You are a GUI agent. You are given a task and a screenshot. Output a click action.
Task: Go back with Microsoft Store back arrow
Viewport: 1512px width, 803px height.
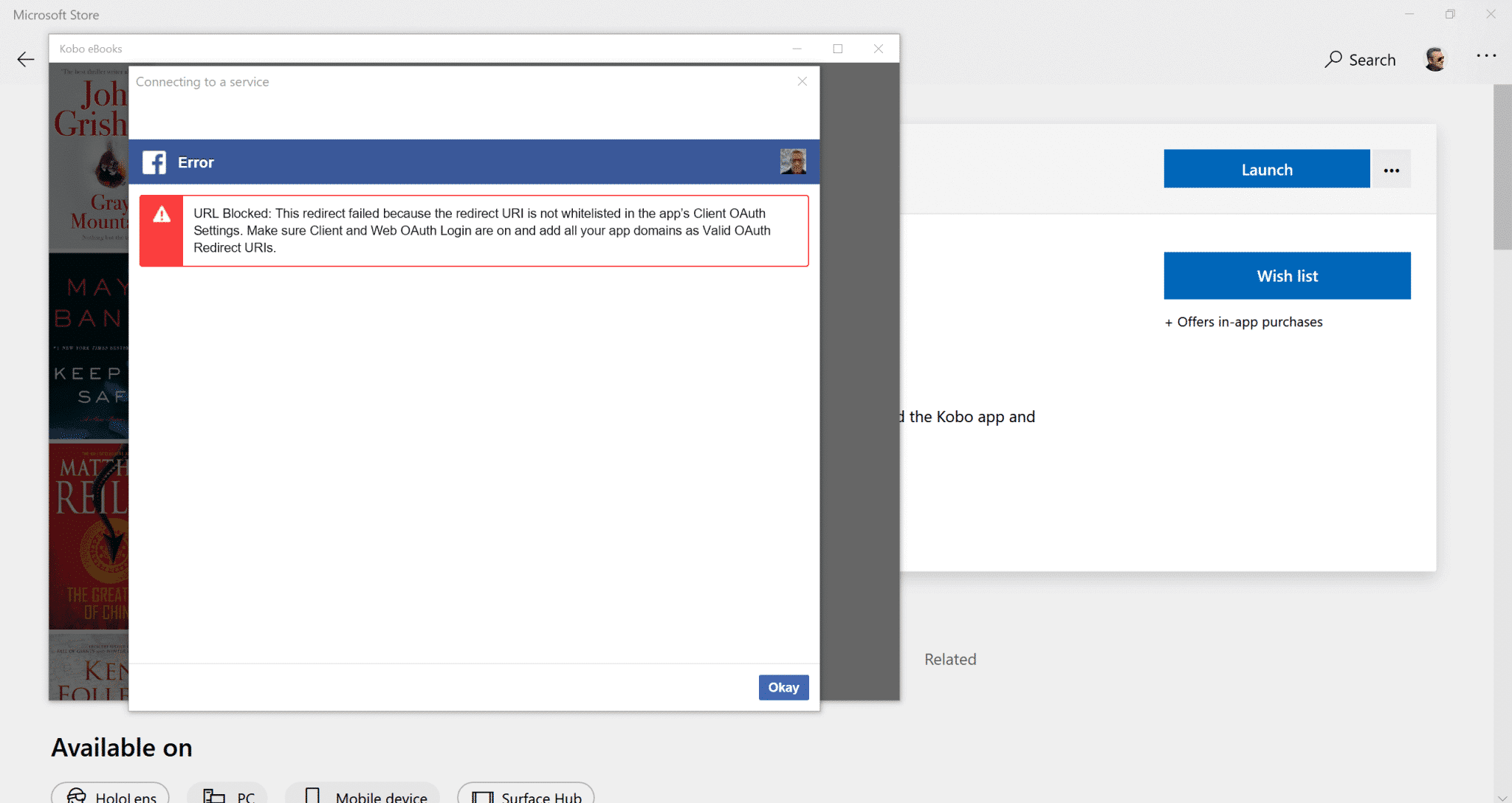click(x=26, y=60)
